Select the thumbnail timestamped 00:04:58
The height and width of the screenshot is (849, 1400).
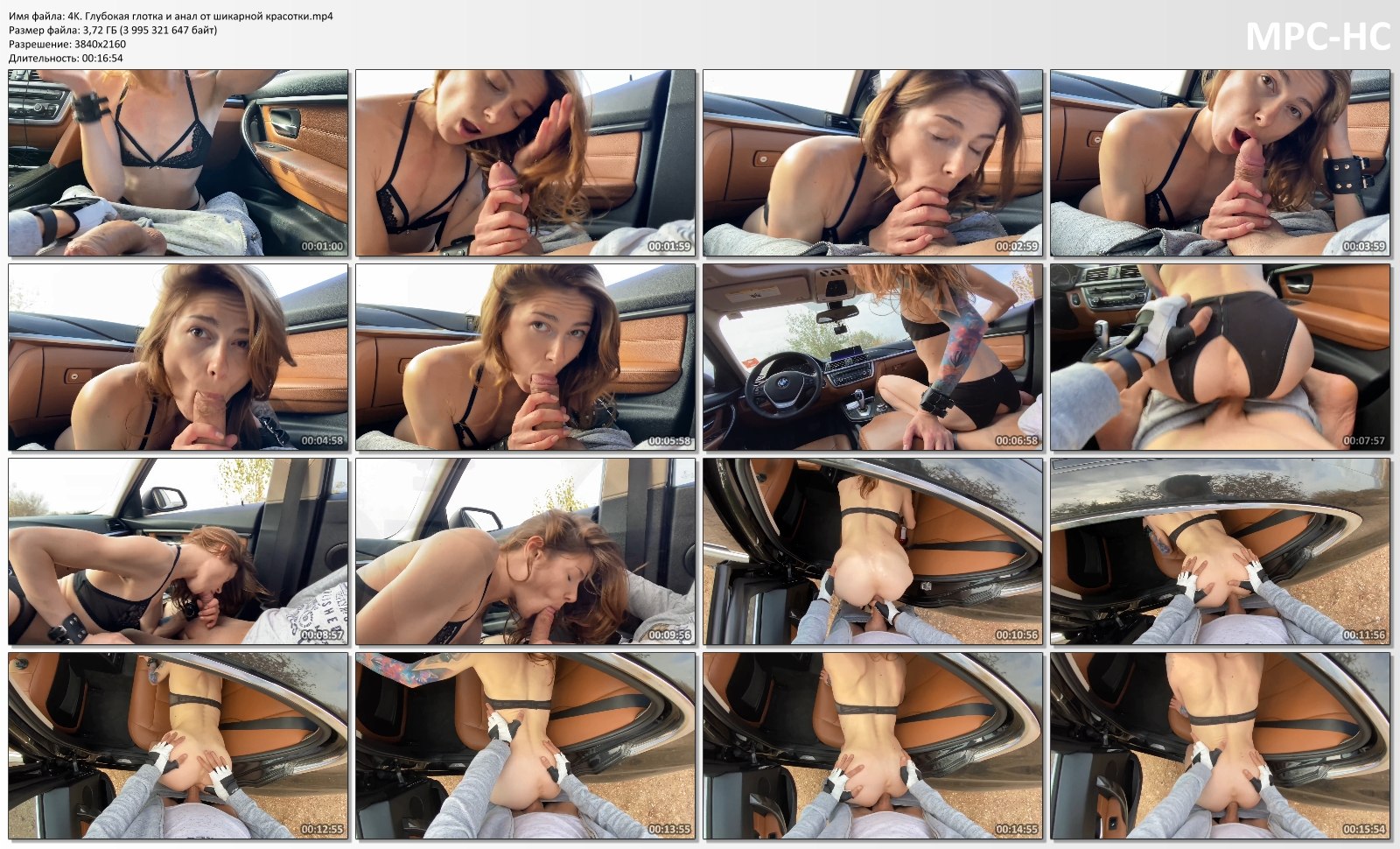[178, 357]
